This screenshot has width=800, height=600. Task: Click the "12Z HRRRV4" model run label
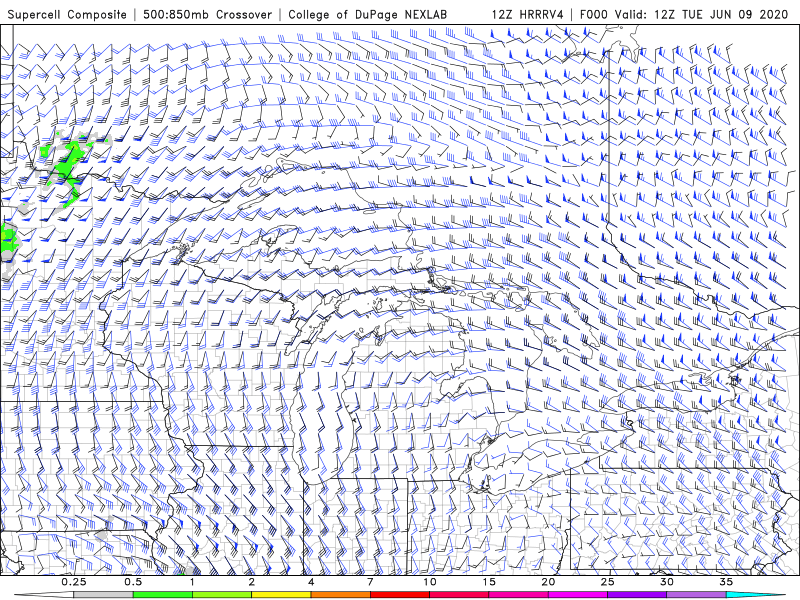coord(528,15)
